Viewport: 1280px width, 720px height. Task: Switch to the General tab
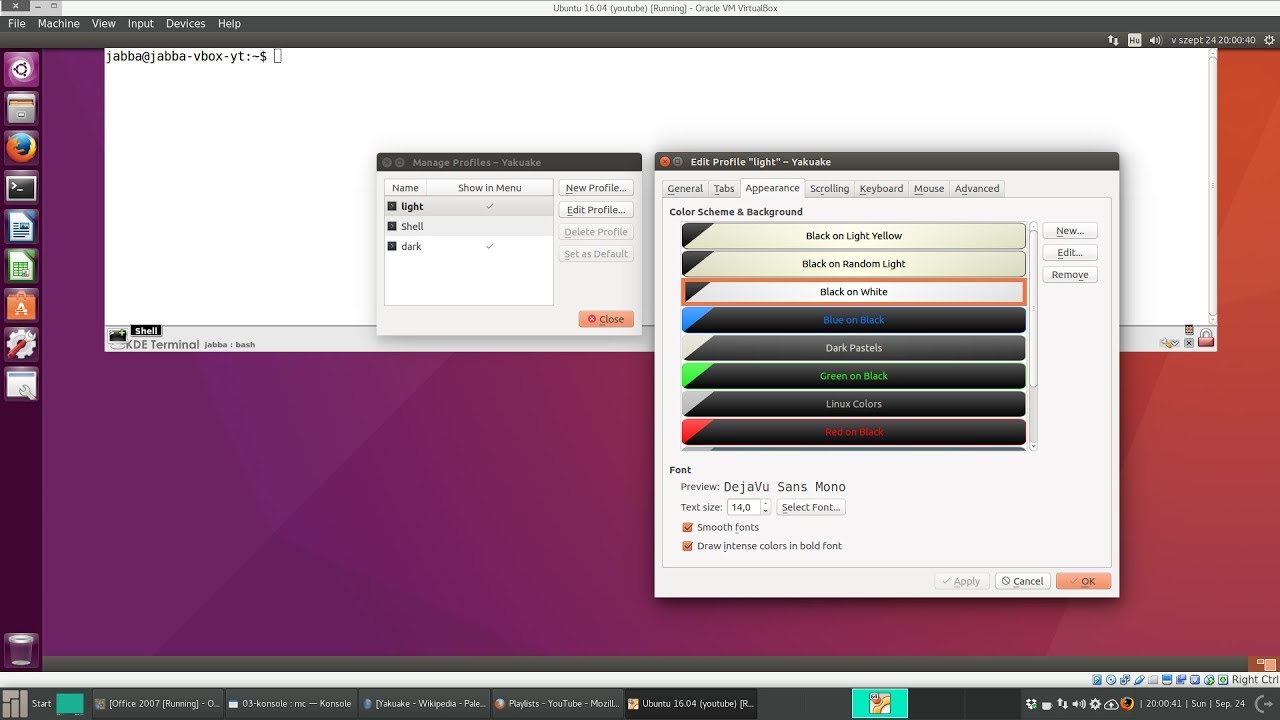pos(685,188)
